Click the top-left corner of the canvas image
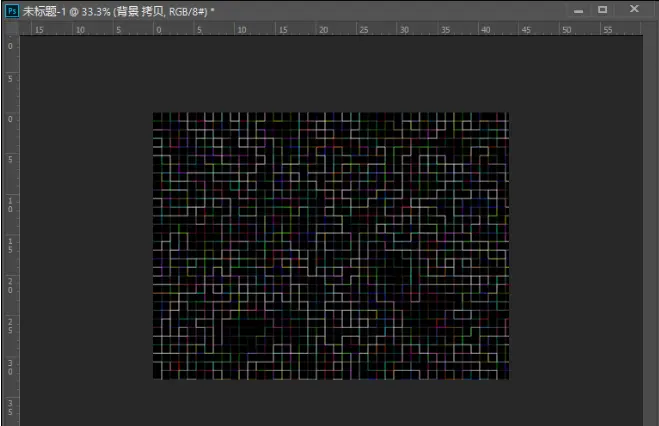The image size is (659, 426). tap(153, 113)
